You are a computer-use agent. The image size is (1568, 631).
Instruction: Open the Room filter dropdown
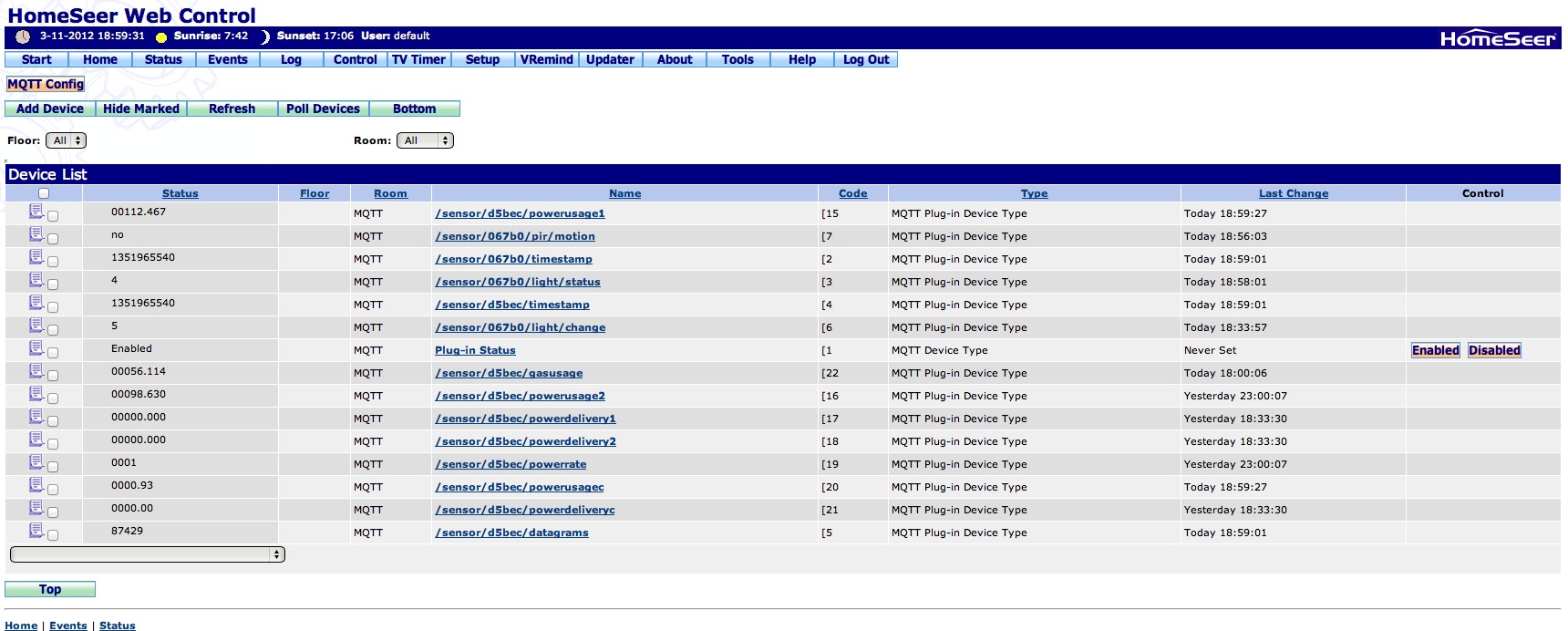click(x=425, y=140)
